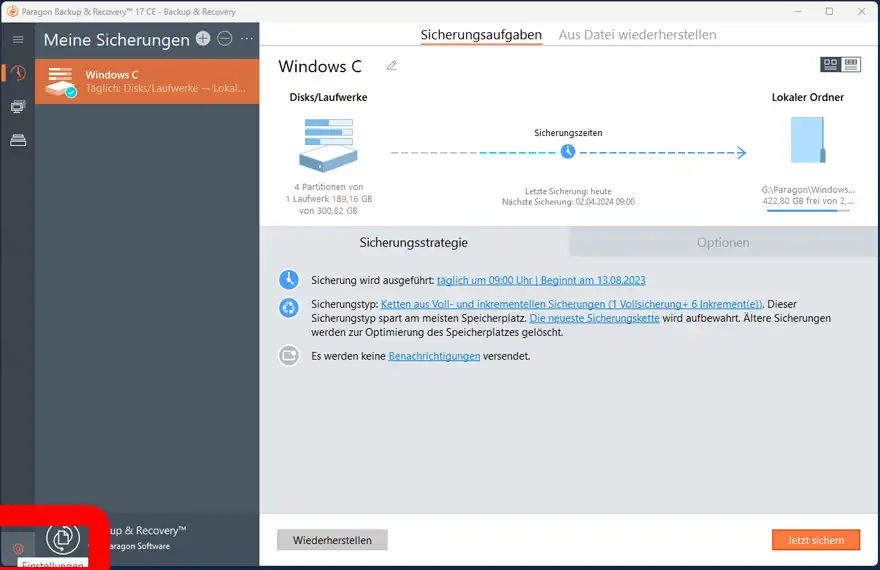Click the Meine Sicherungen heading

coord(117,40)
